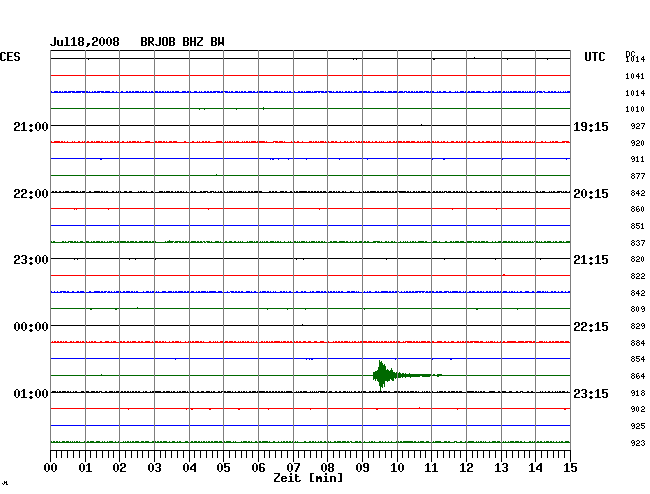Click the channel label BHZ
Image resolution: width=650 pixels, height=494 pixels.
pos(193,42)
